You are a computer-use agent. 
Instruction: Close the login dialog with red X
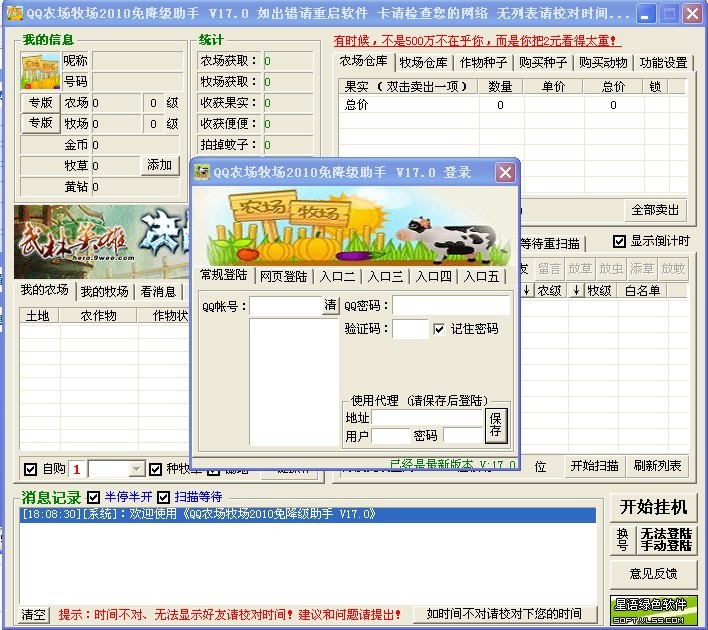pos(505,172)
